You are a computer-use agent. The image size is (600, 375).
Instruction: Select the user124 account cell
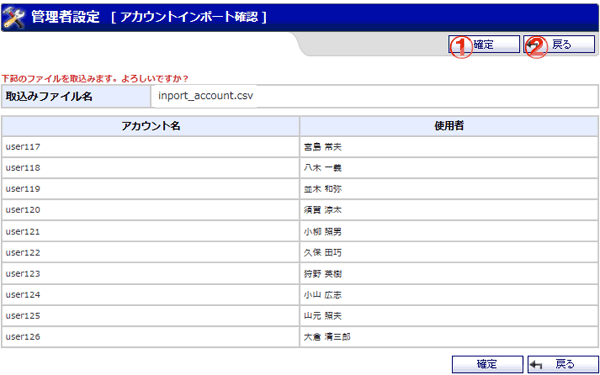coord(151,295)
